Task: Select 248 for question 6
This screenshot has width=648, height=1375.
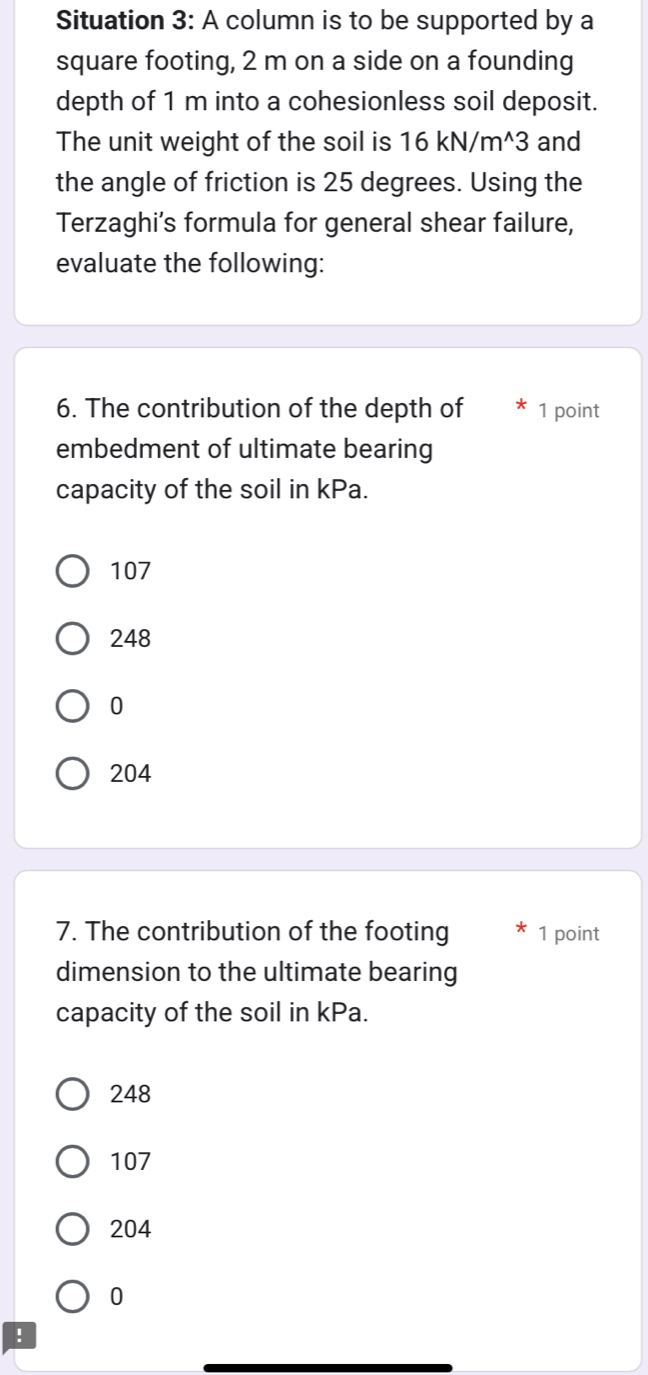Action: (73, 639)
